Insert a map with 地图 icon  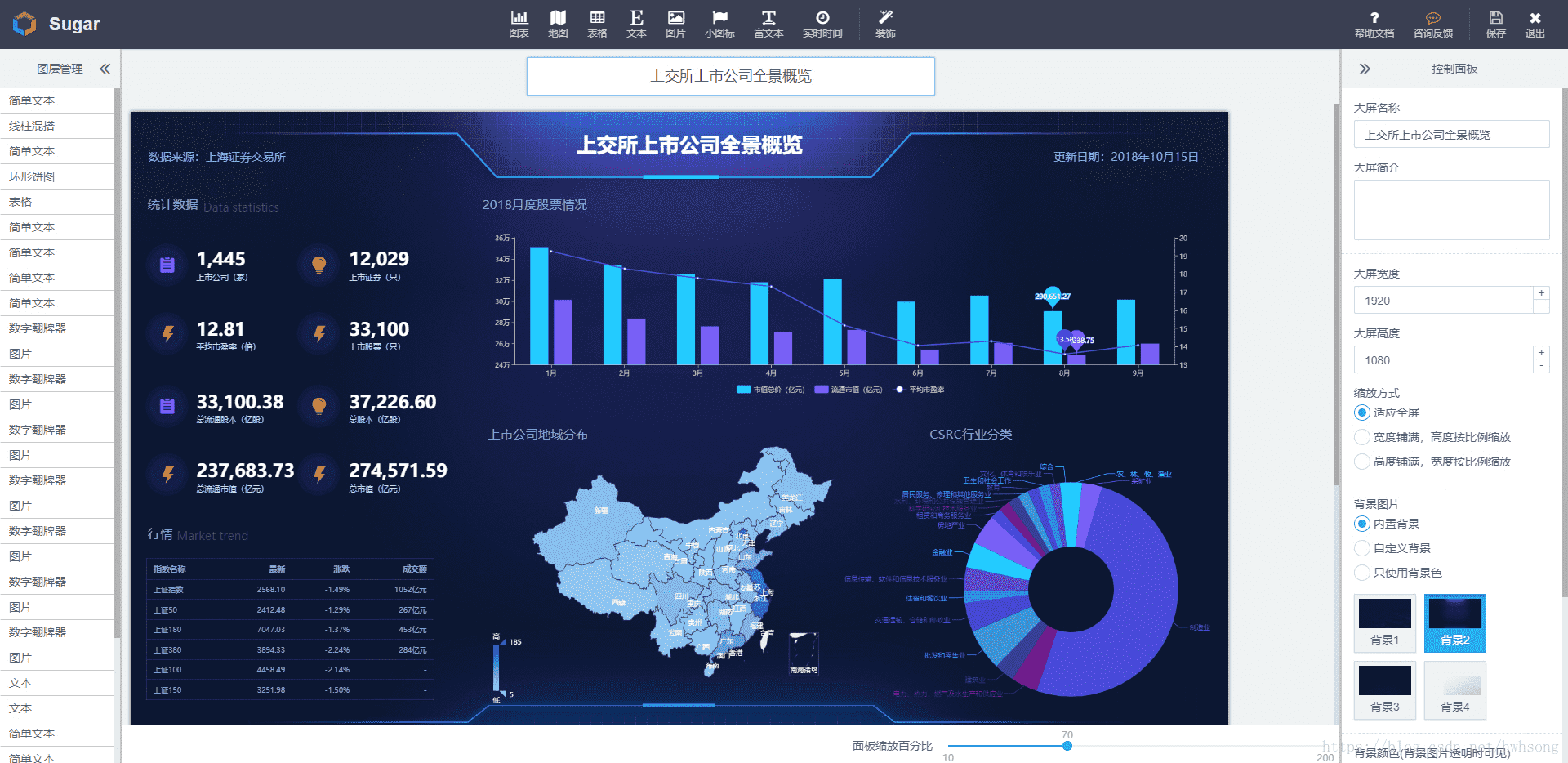pos(558,24)
